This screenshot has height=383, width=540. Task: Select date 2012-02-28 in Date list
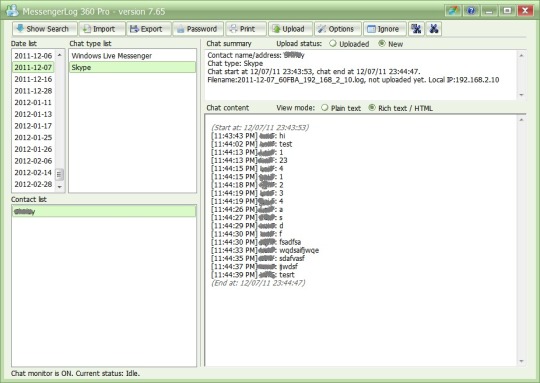(33, 184)
